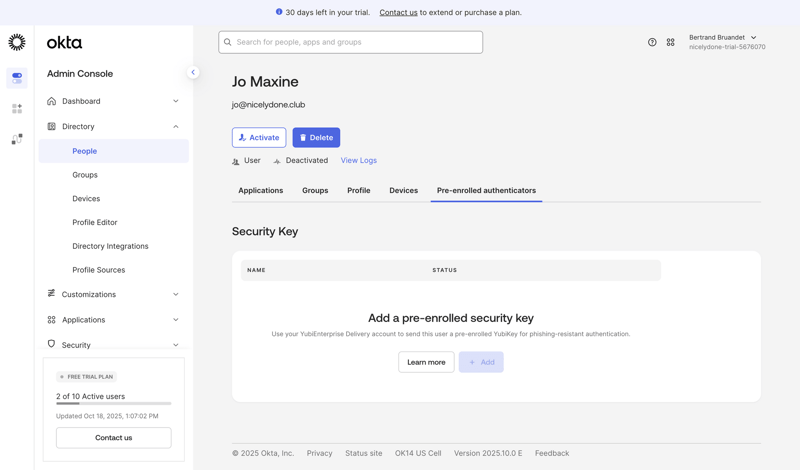Screen dimensions: 800x470
Task: Click the OK14 US Cell footer text
Action: 418,453
